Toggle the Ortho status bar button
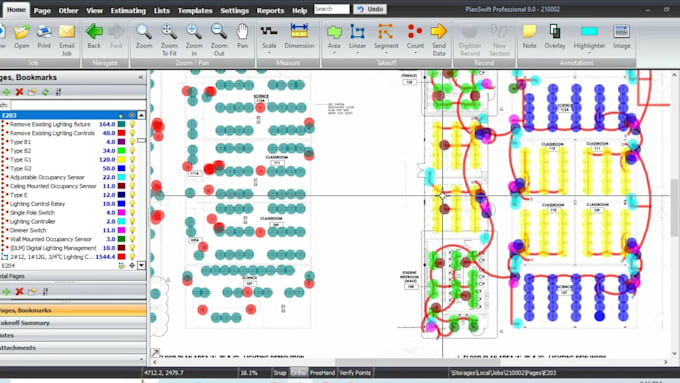 [x=298, y=373]
